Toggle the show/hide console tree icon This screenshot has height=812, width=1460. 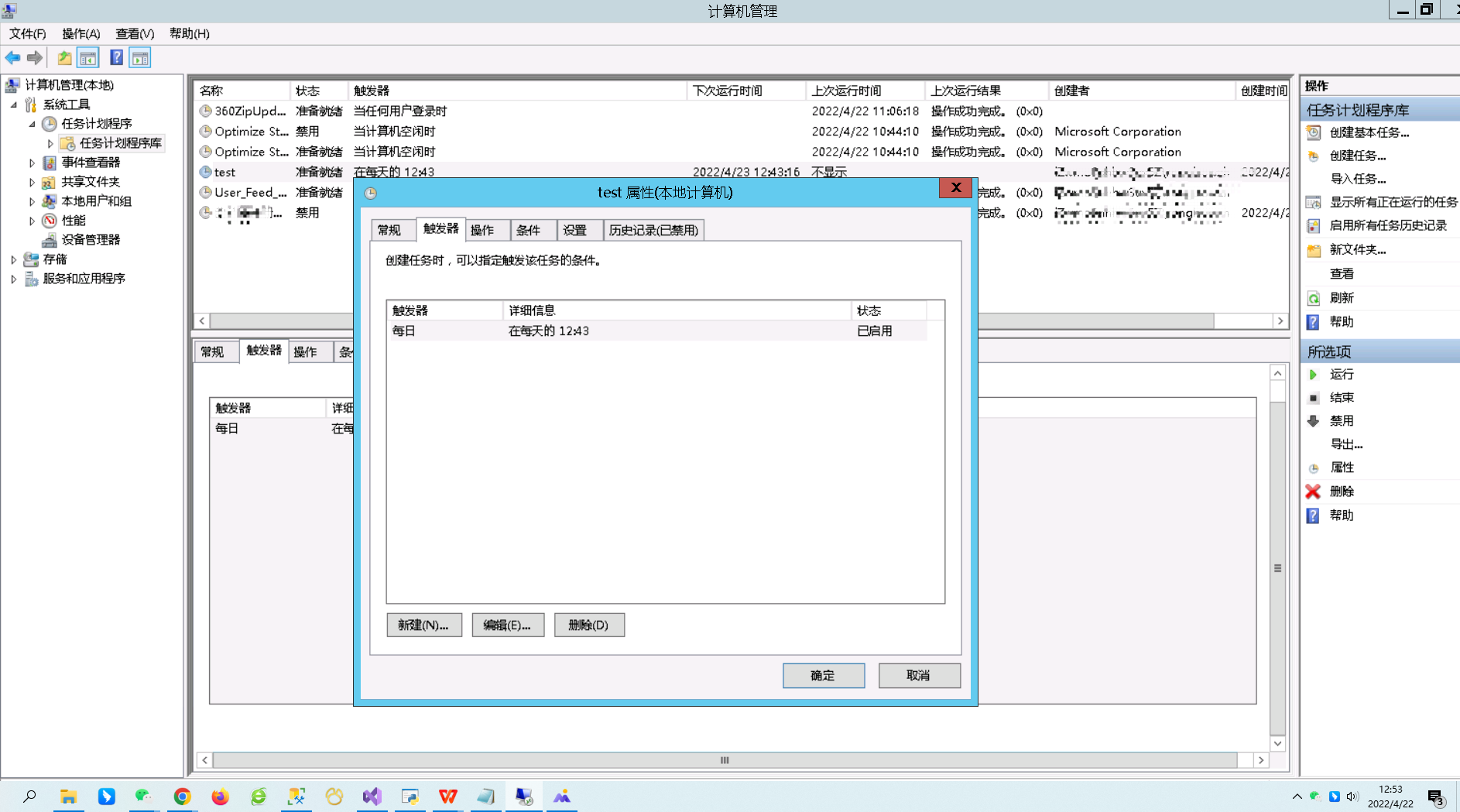point(88,57)
